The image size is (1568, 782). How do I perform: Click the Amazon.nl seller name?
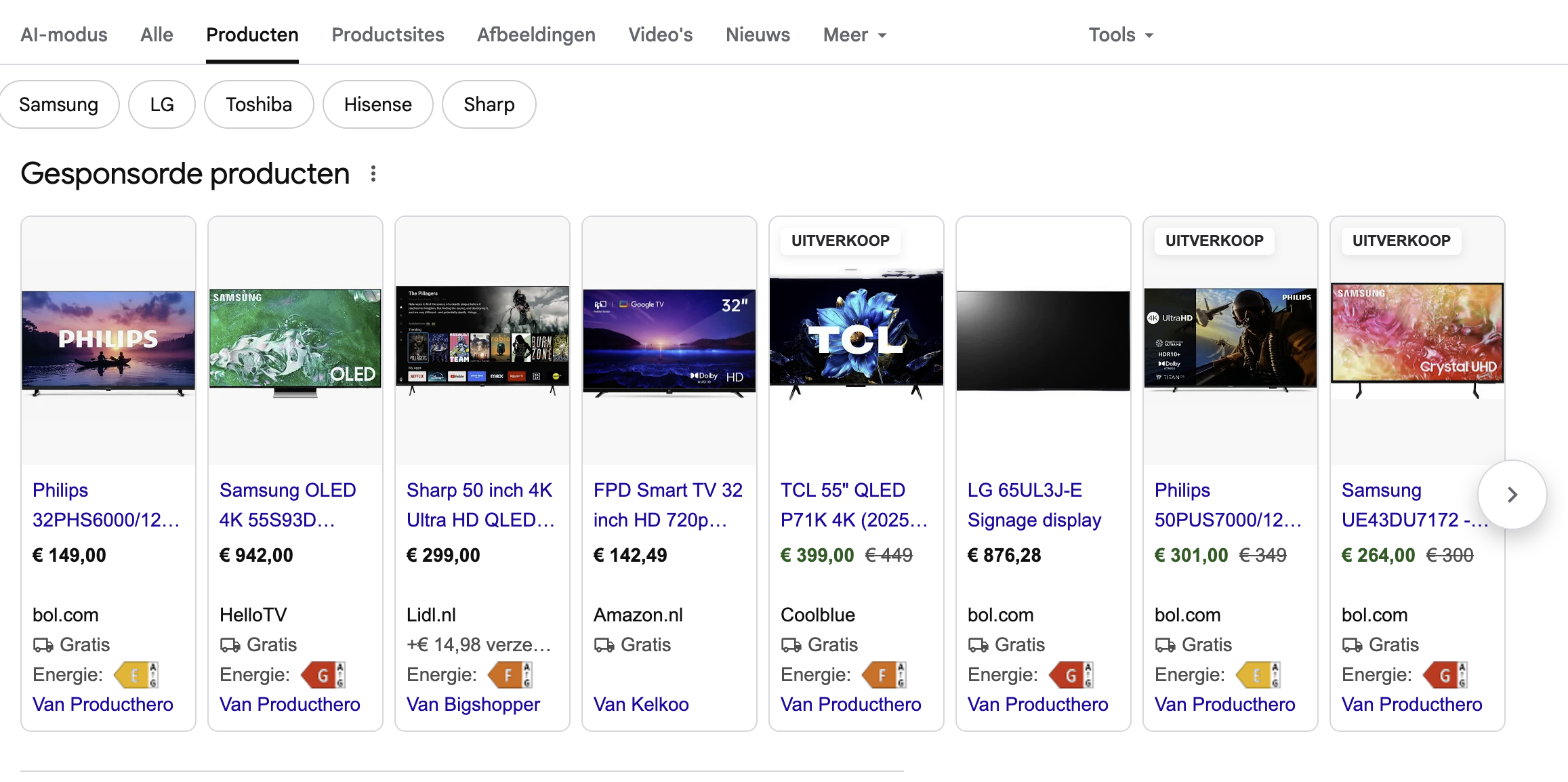click(x=638, y=615)
